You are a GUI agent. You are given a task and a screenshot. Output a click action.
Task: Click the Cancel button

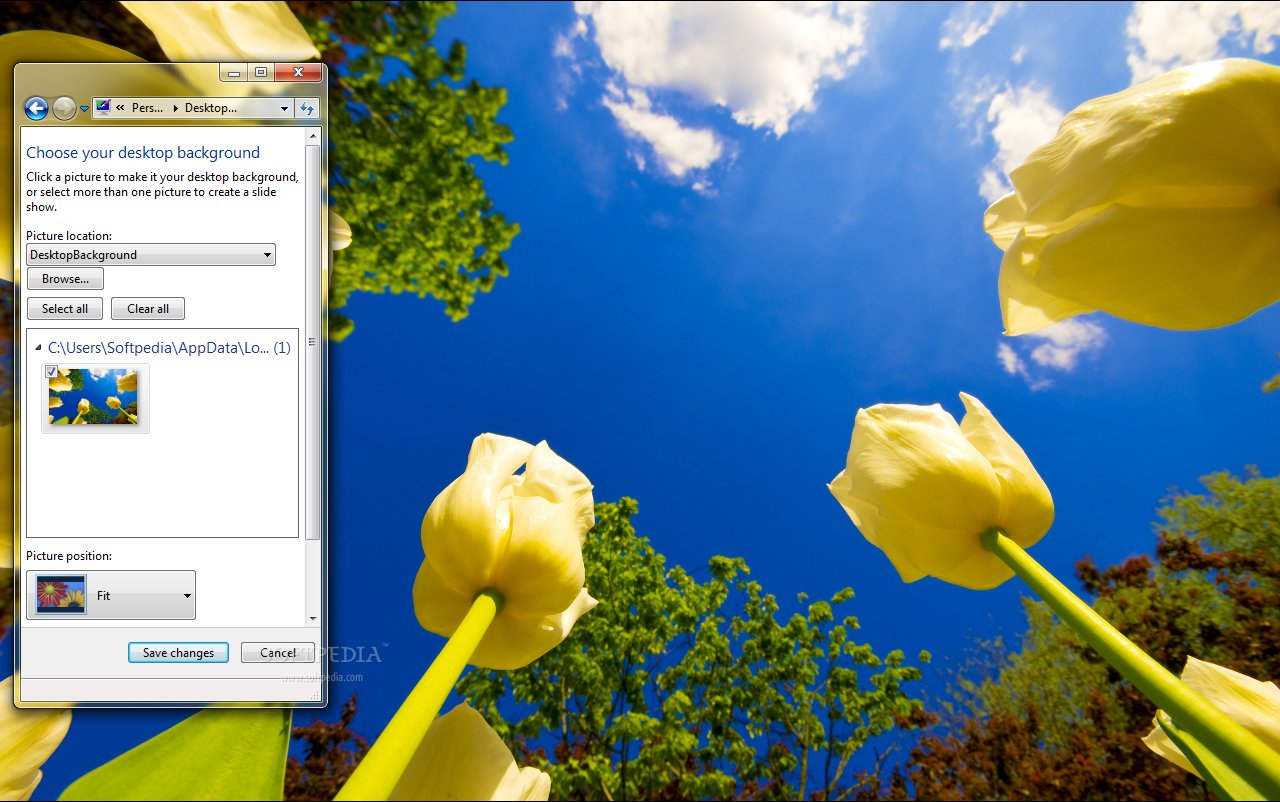tap(278, 653)
